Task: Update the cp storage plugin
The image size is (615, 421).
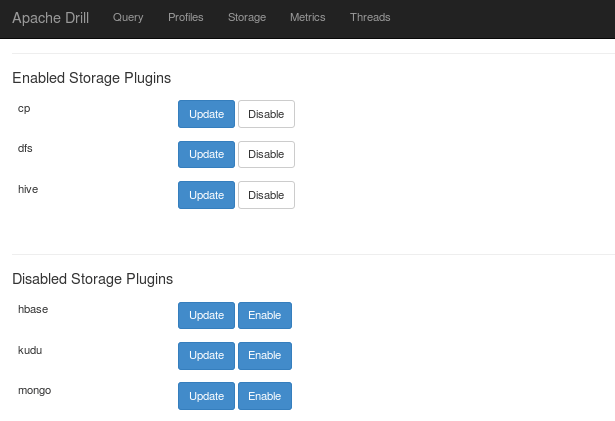Action: click(x=206, y=114)
